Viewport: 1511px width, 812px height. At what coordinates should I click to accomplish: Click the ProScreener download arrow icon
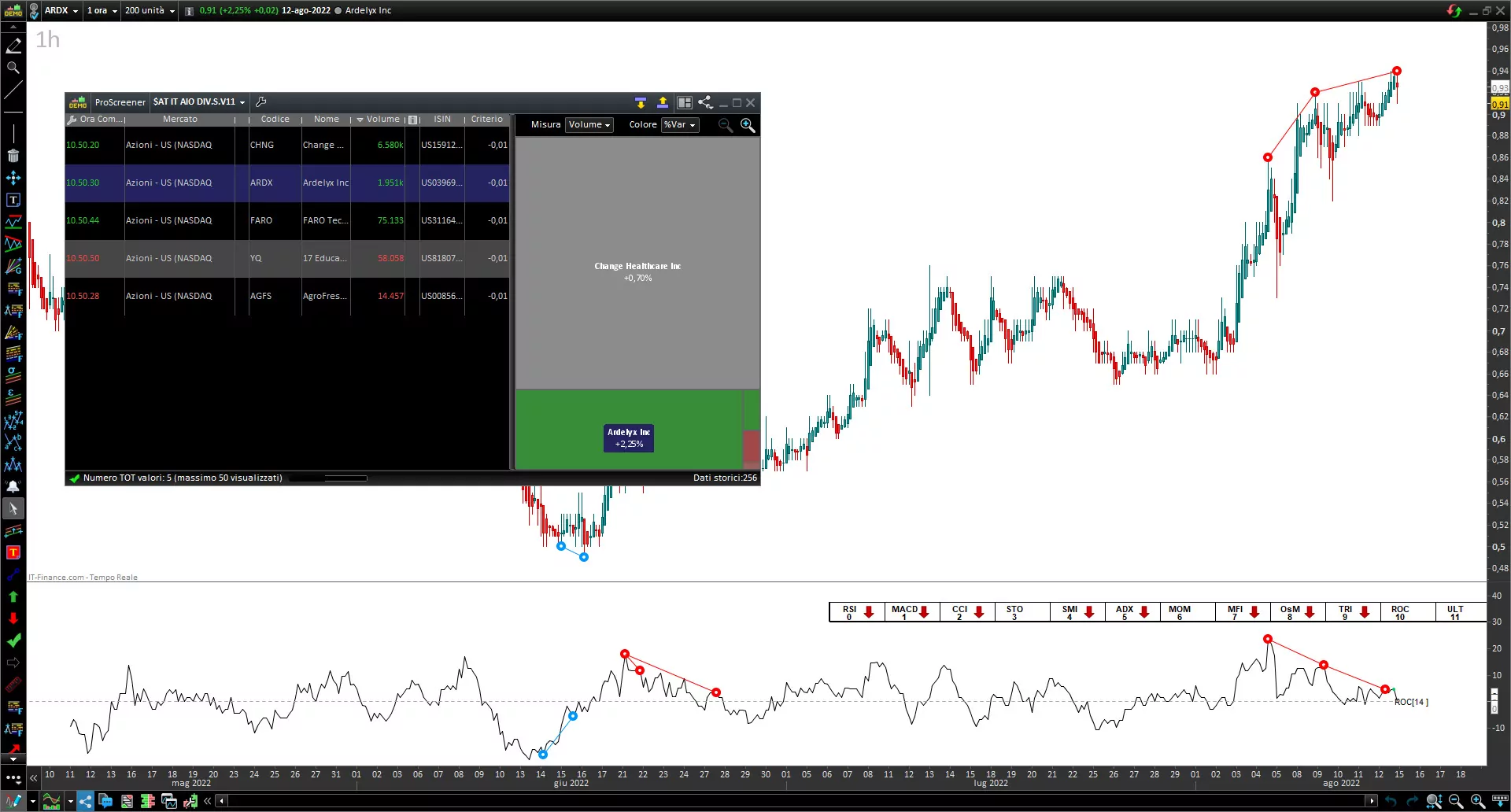[641, 102]
